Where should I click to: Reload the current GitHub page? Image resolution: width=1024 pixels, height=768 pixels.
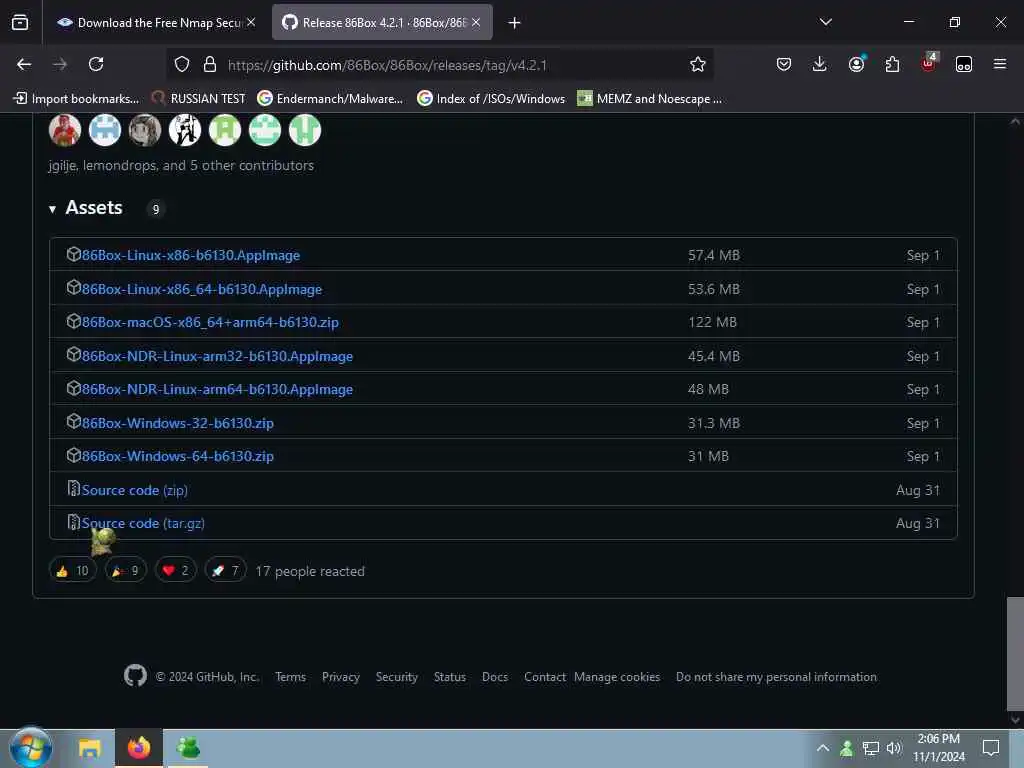click(96, 64)
